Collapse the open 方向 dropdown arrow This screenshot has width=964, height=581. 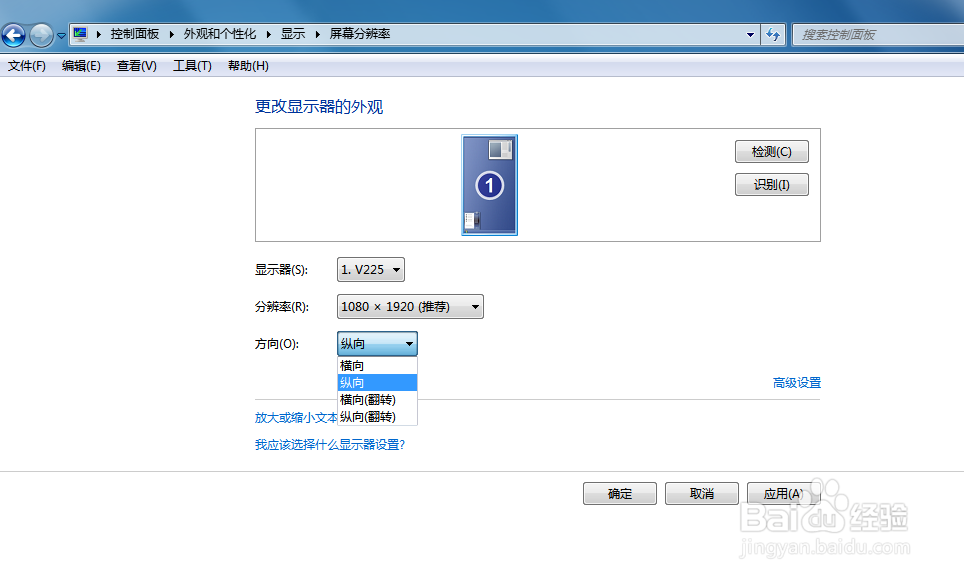tap(410, 343)
